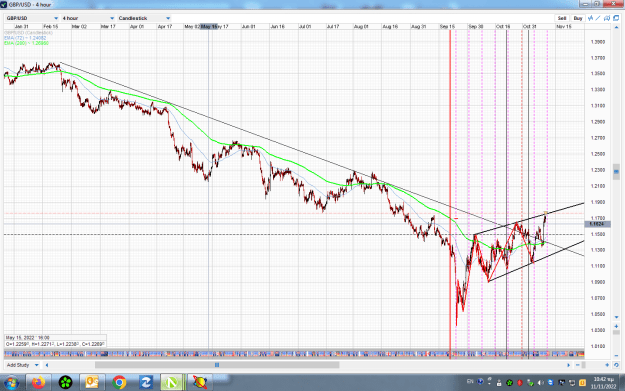
Task: Click the horizontal scrollbar left arrow
Action: click(47, 365)
